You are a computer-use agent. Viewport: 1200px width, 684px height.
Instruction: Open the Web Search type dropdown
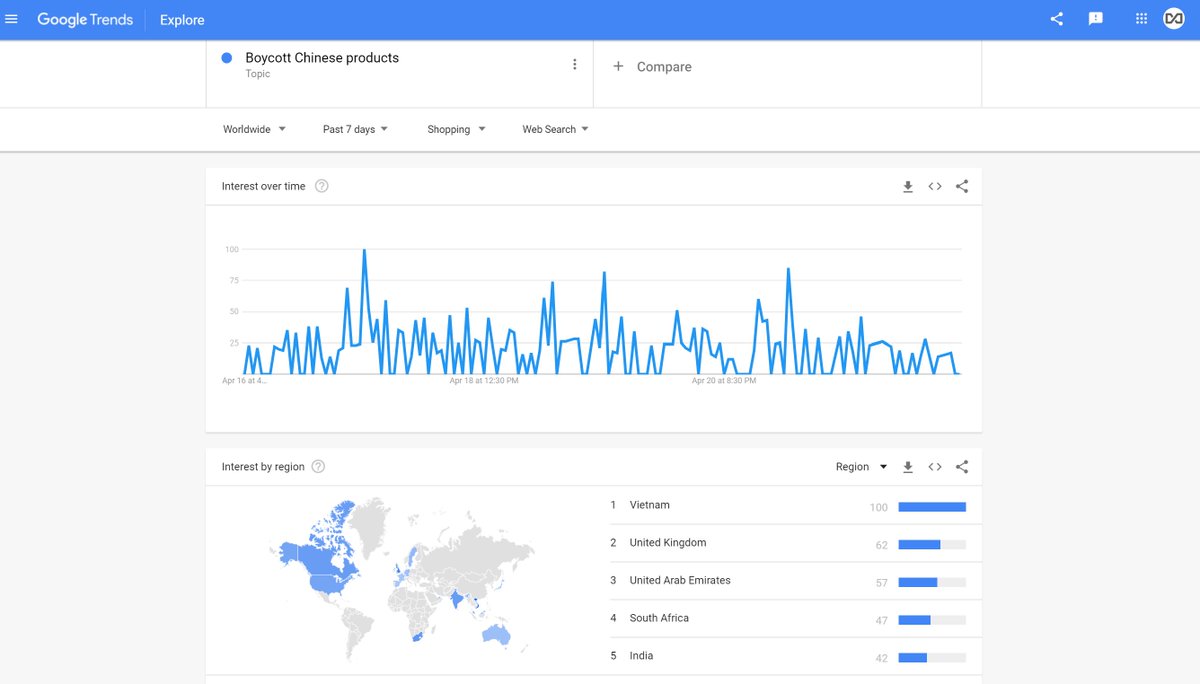tap(555, 129)
